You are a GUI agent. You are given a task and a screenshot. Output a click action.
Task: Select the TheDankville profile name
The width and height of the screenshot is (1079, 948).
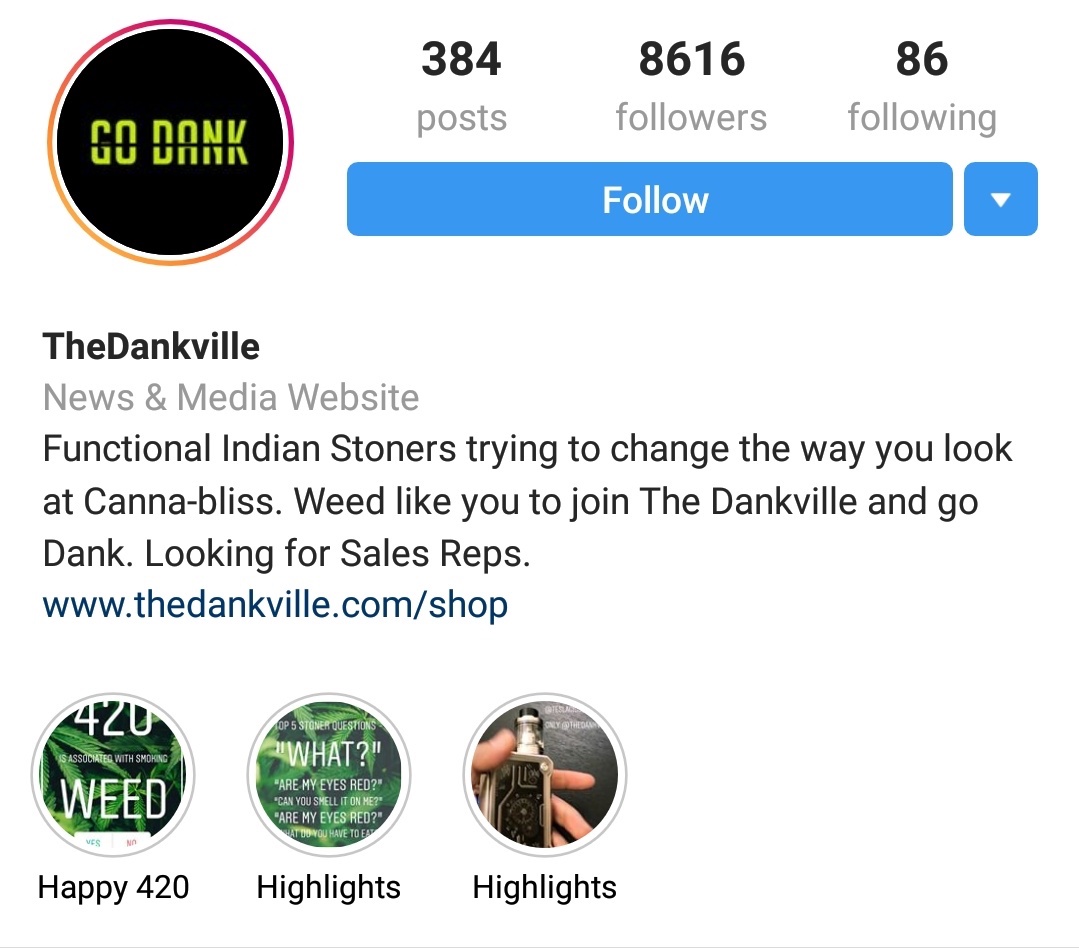pyautogui.click(x=151, y=346)
